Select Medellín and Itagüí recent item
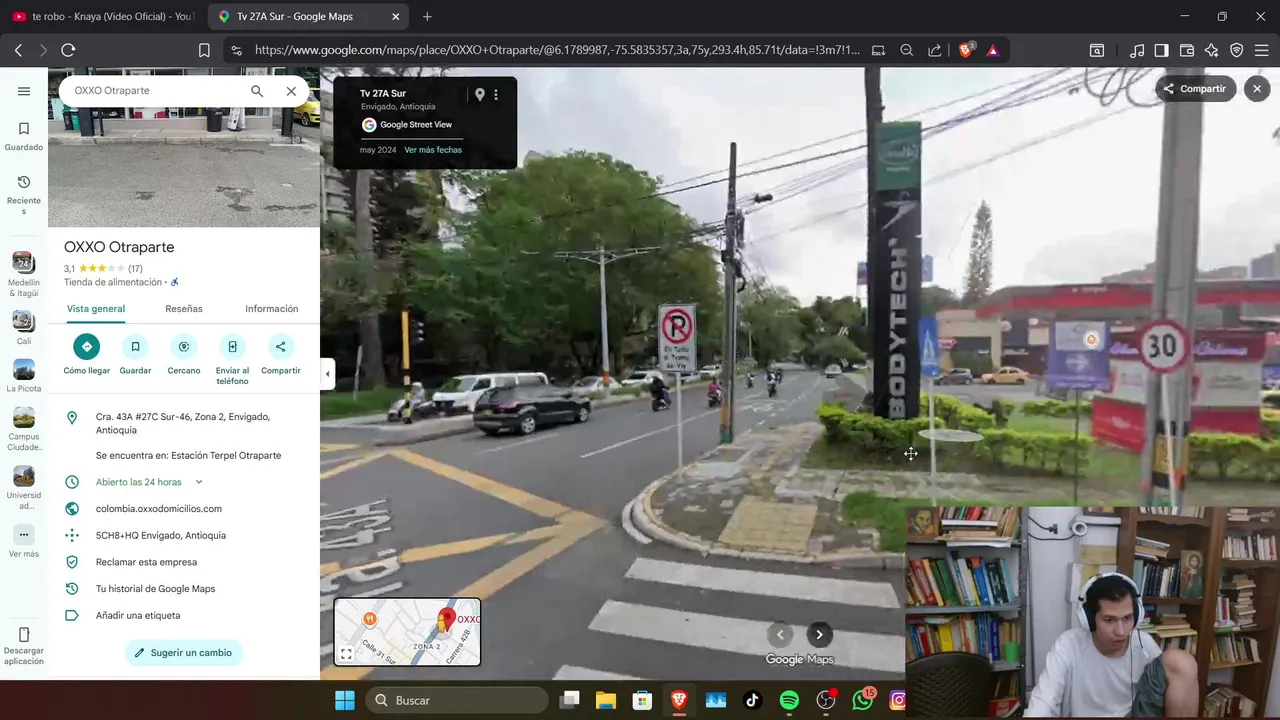The width and height of the screenshot is (1280, 720). click(24, 275)
